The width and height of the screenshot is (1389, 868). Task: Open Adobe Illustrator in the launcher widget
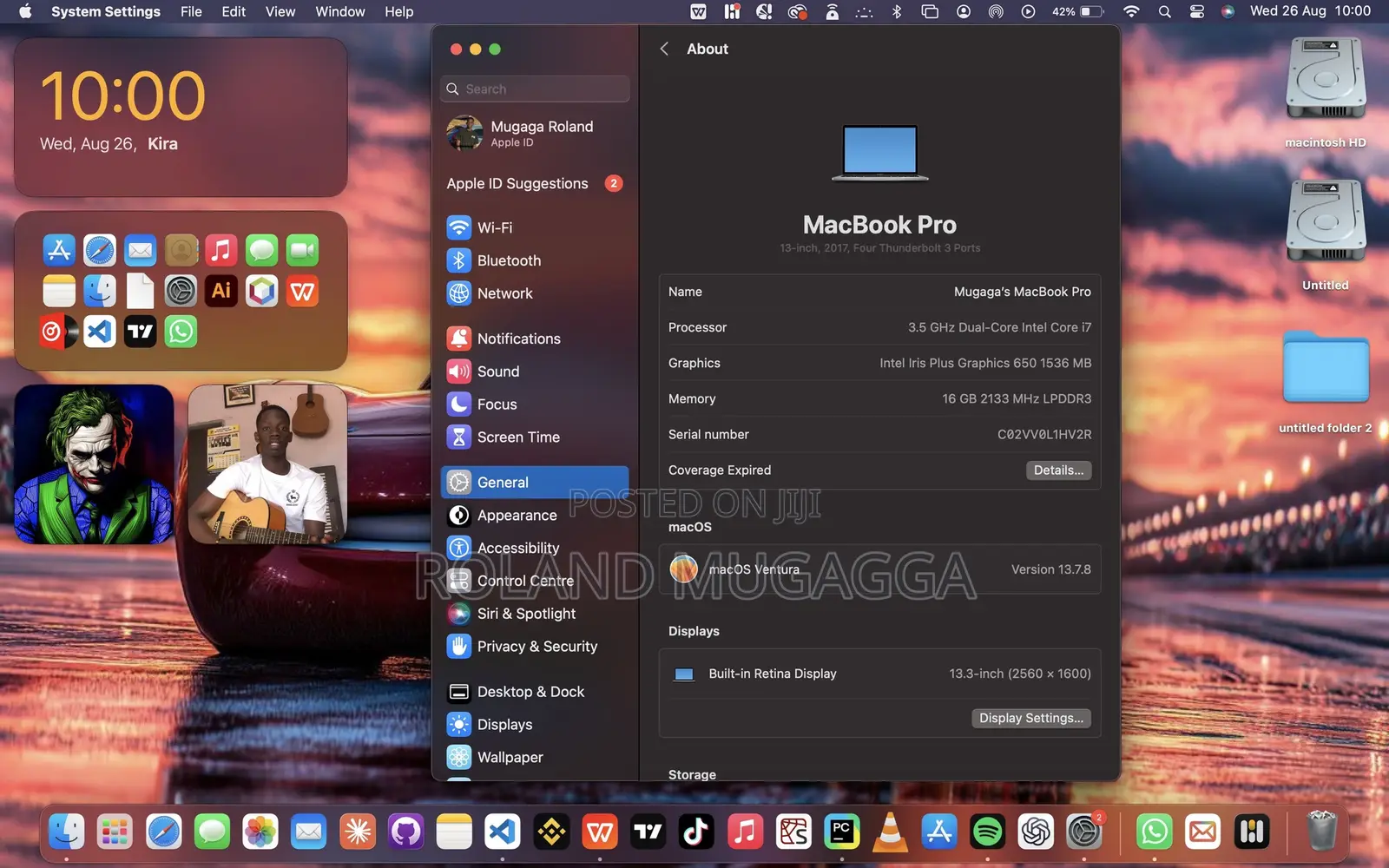coord(221,291)
